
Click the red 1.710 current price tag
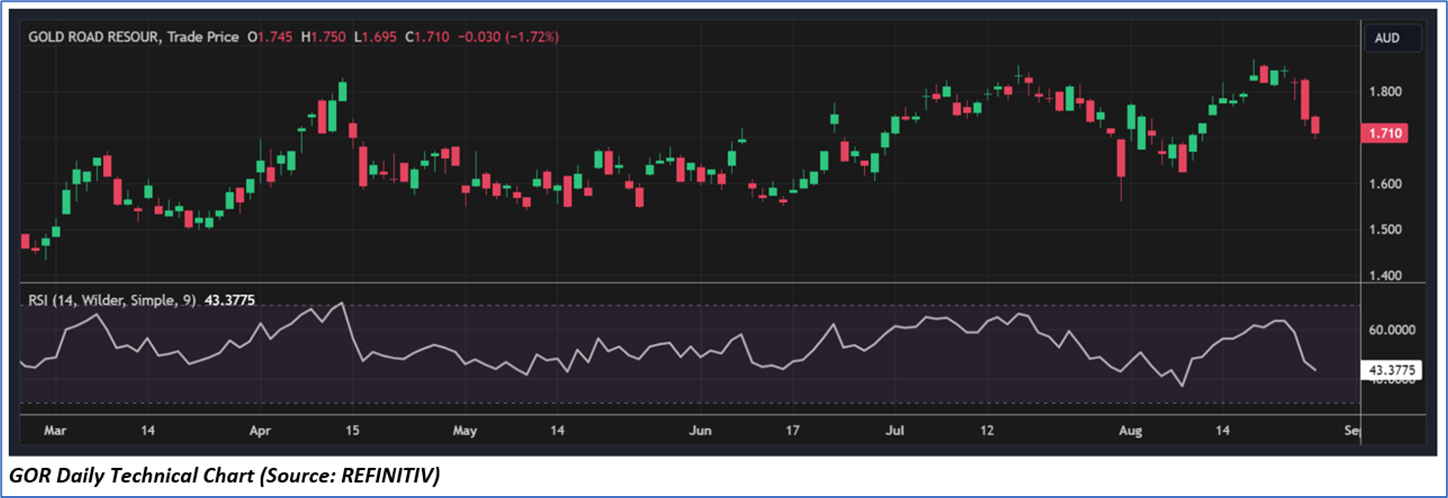pyautogui.click(x=1386, y=133)
